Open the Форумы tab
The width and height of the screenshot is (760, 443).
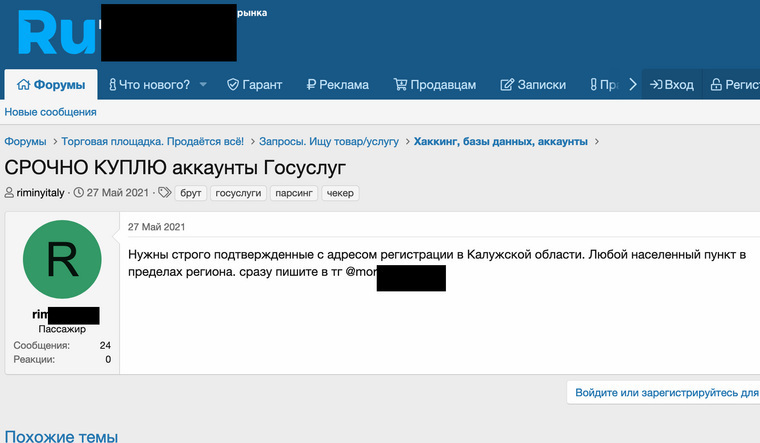coord(51,85)
